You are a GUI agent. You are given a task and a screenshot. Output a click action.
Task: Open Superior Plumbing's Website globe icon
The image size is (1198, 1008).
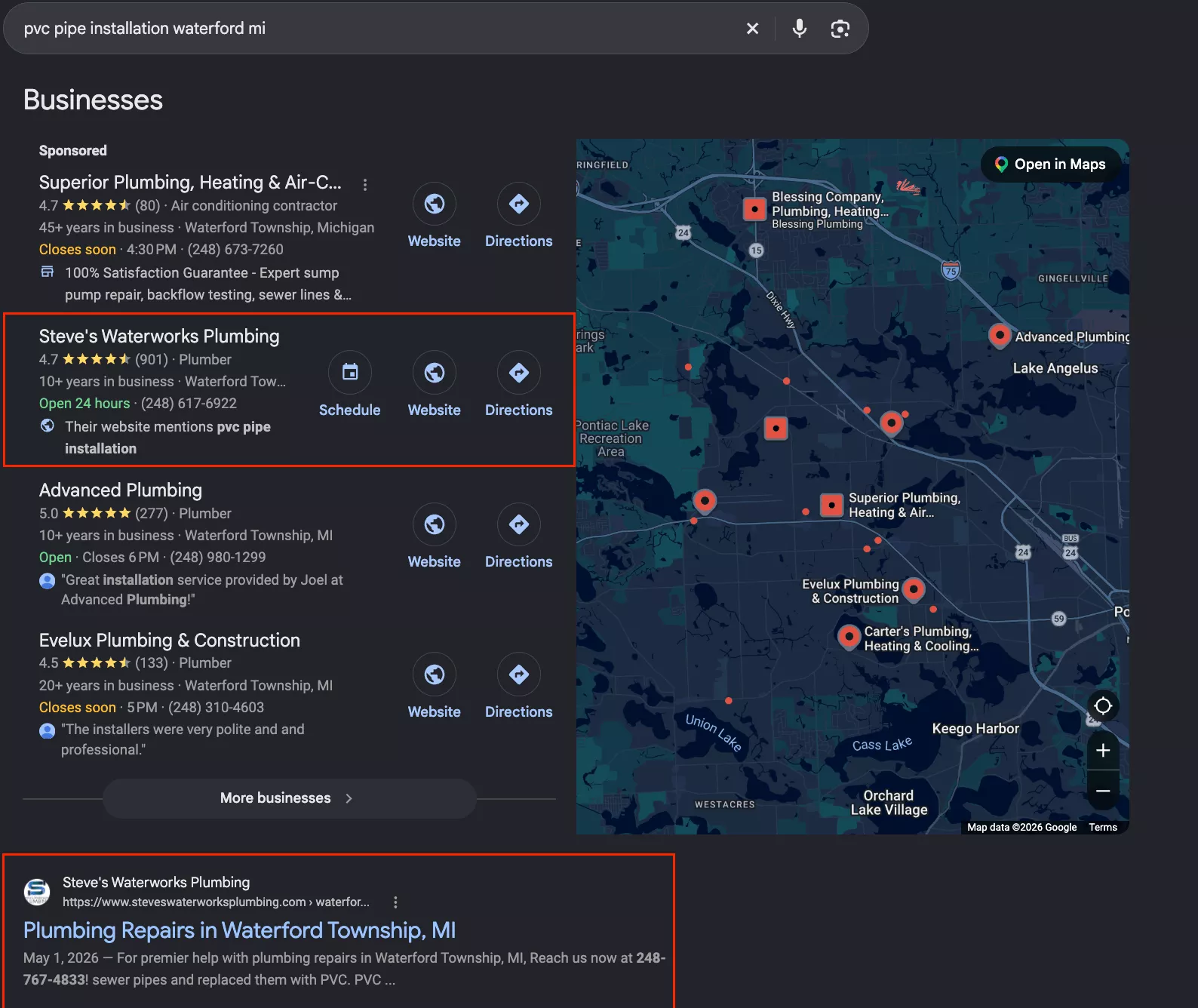pos(435,204)
